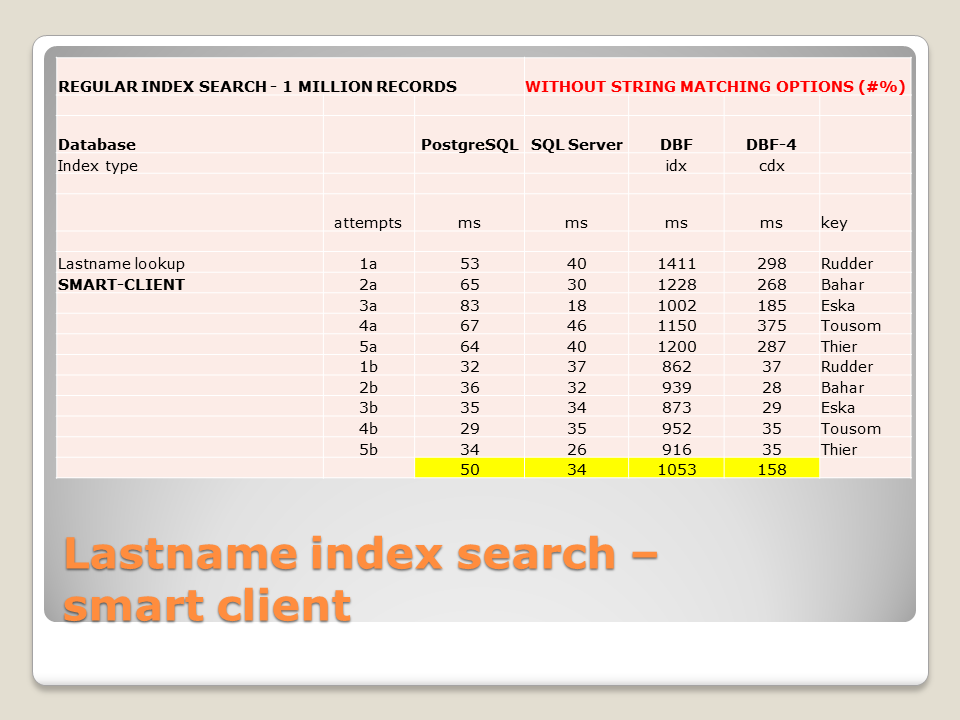The width and height of the screenshot is (960, 720).
Task: Click highlighted DBF average '1053'
Action: coord(677,470)
